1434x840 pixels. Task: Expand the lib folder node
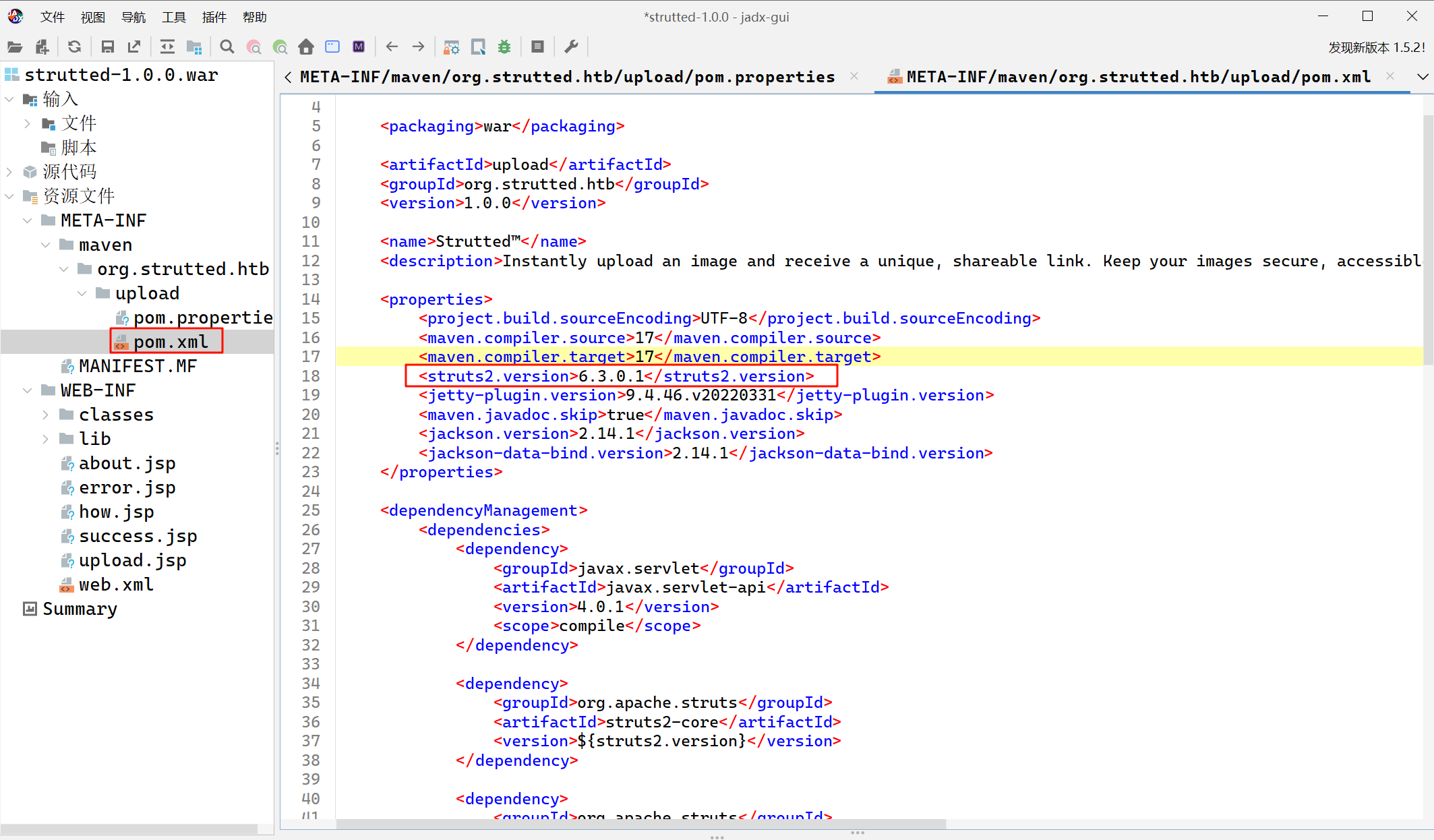45,439
